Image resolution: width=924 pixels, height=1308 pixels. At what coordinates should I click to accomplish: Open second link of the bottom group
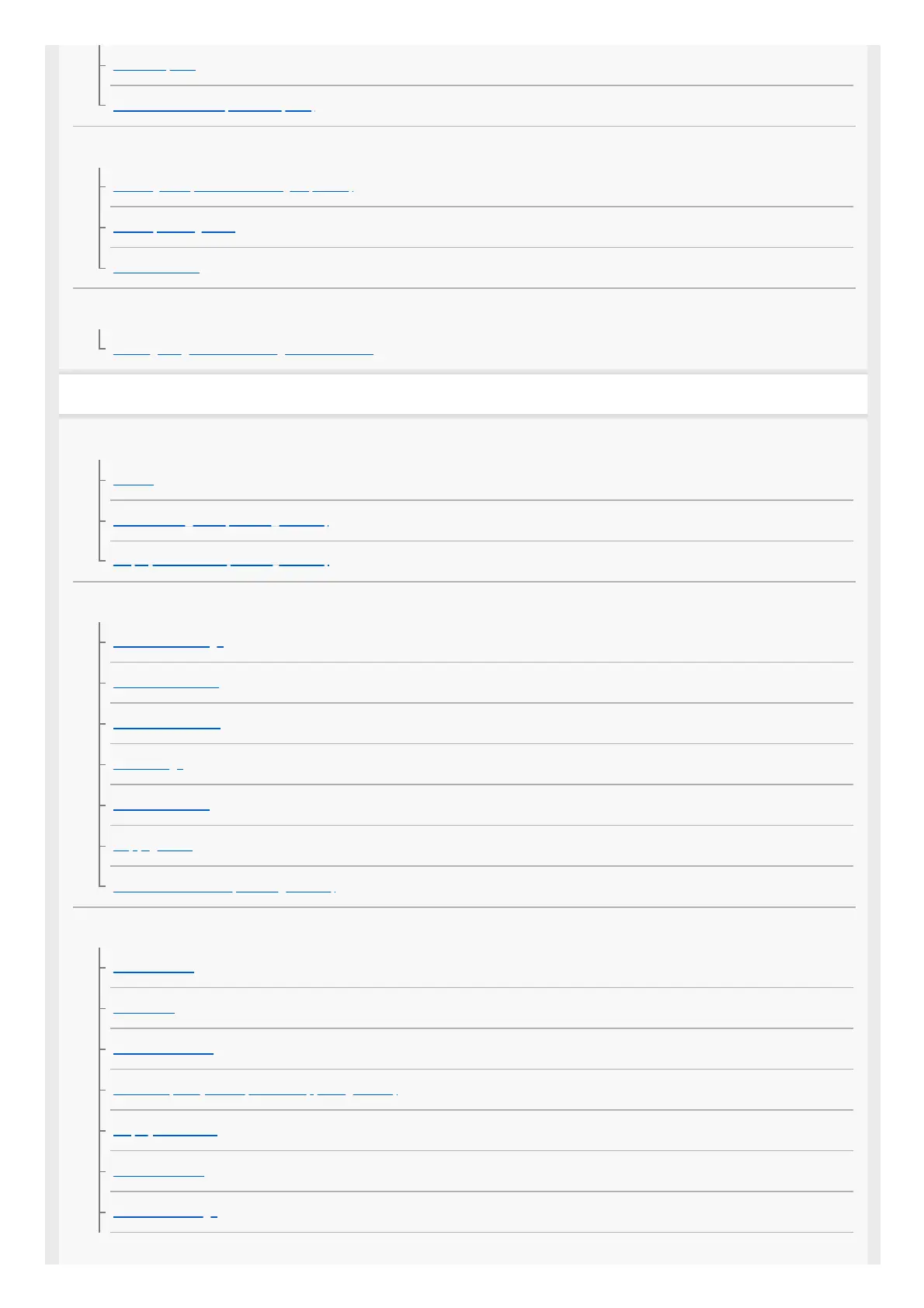(x=144, y=1010)
